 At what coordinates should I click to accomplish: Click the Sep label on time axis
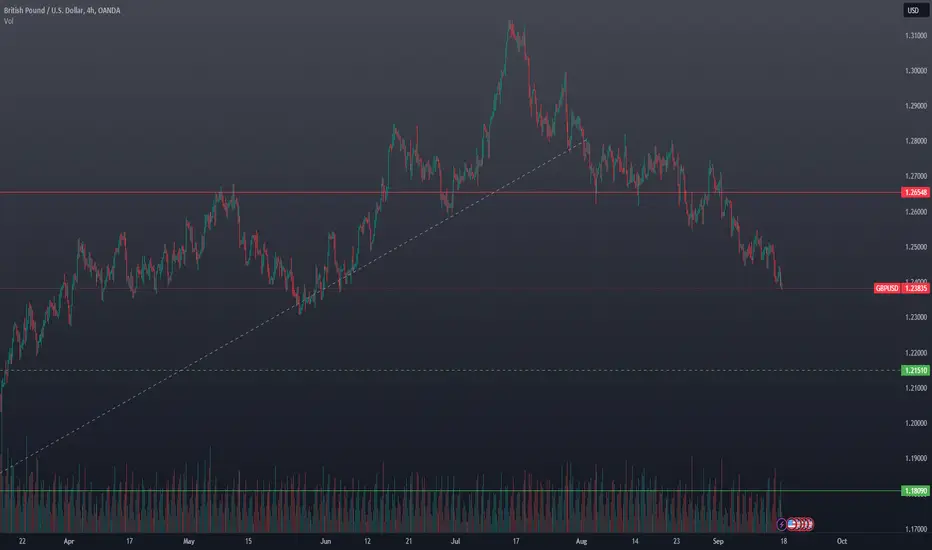(718, 541)
